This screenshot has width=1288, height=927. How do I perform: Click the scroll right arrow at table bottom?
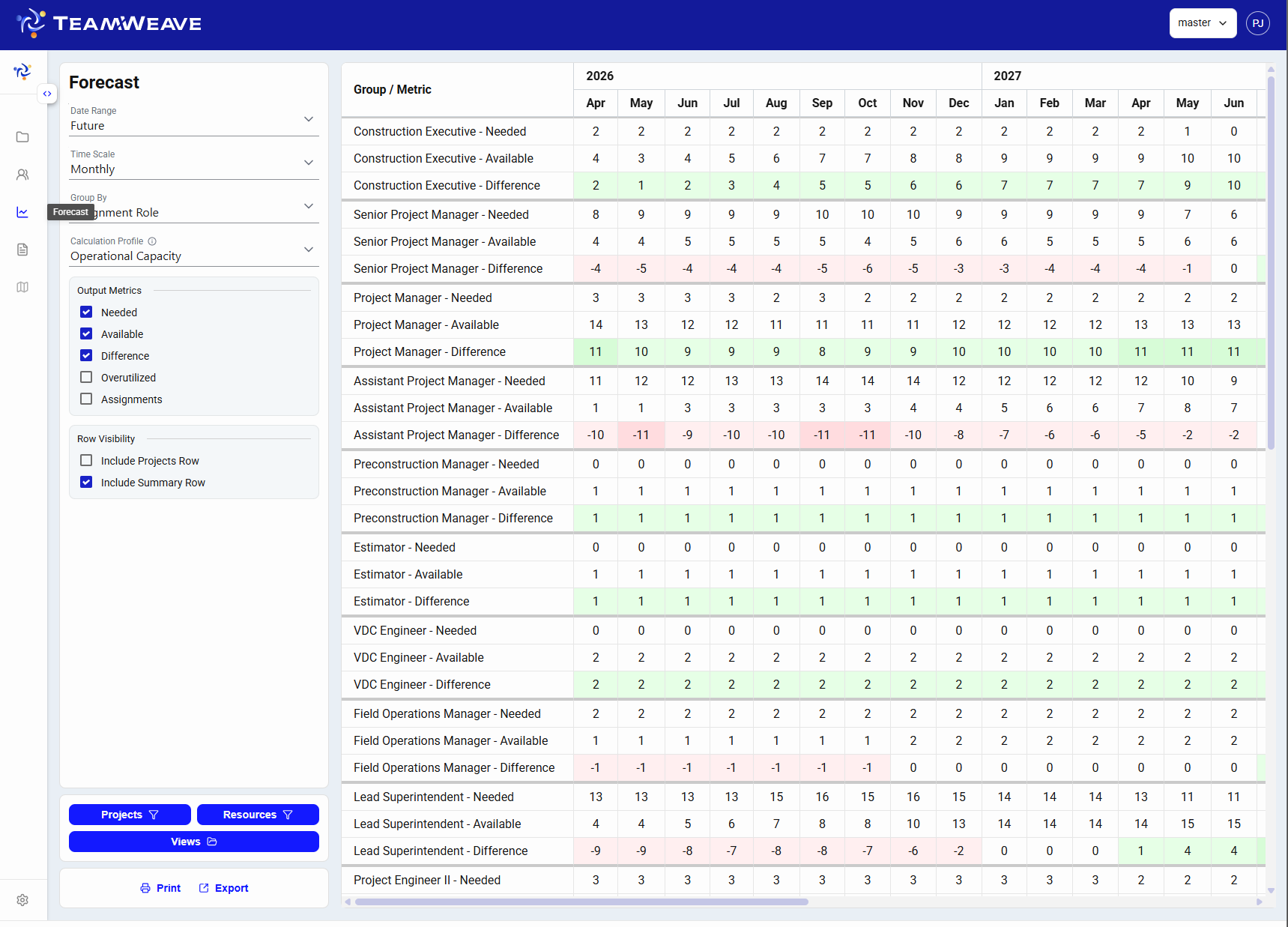(1259, 902)
